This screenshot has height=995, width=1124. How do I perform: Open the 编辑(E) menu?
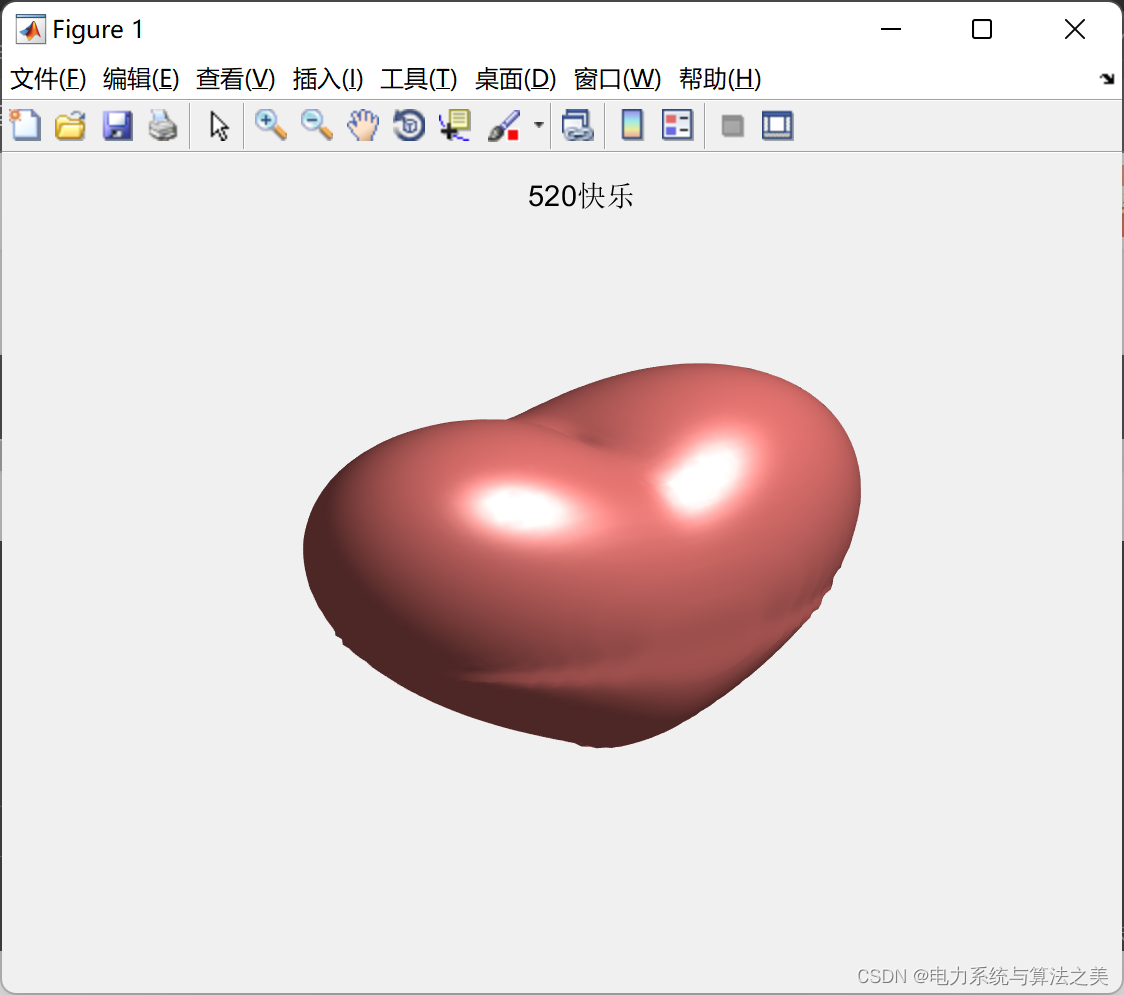click(x=140, y=79)
